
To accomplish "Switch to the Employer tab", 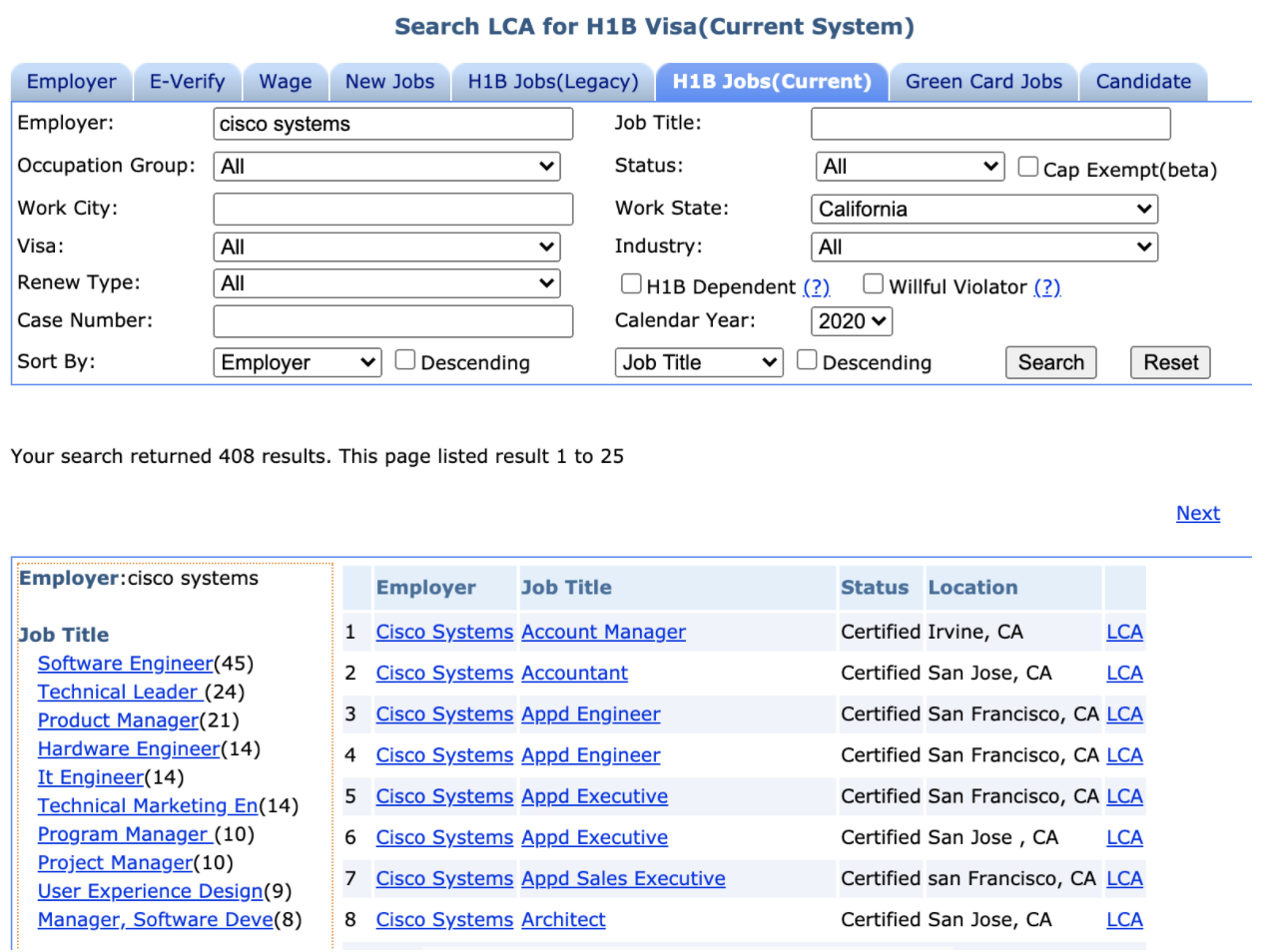I will 71,82.
